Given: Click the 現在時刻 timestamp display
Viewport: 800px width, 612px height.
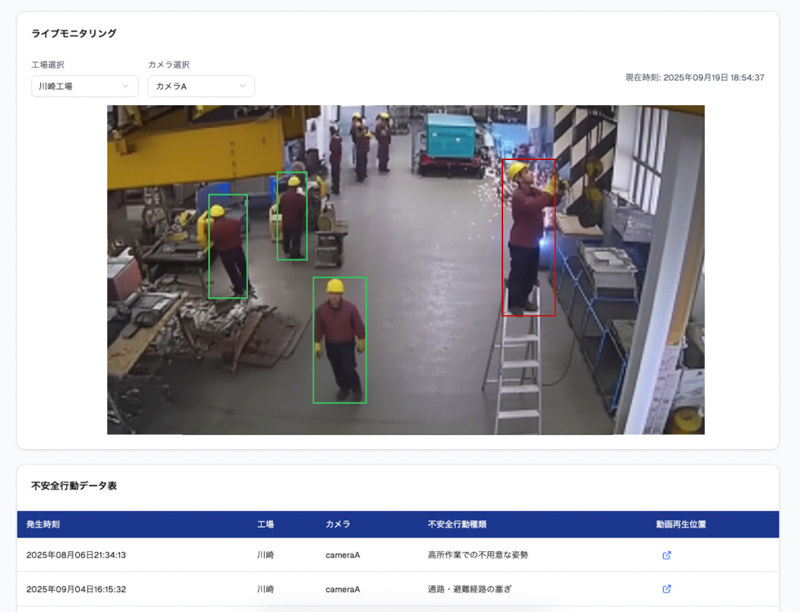Looking at the screenshot, I should [x=694, y=77].
